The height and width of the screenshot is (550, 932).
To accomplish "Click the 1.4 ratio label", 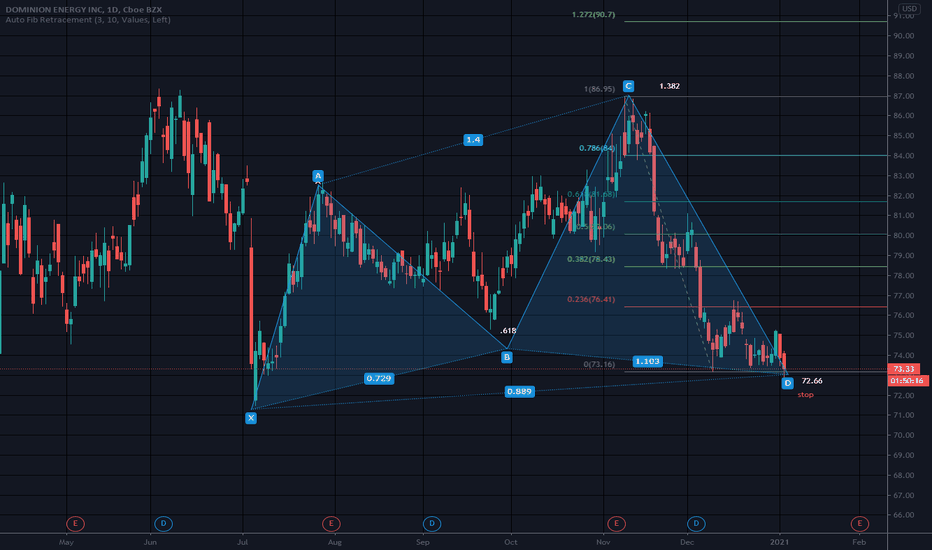I will [473, 140].
